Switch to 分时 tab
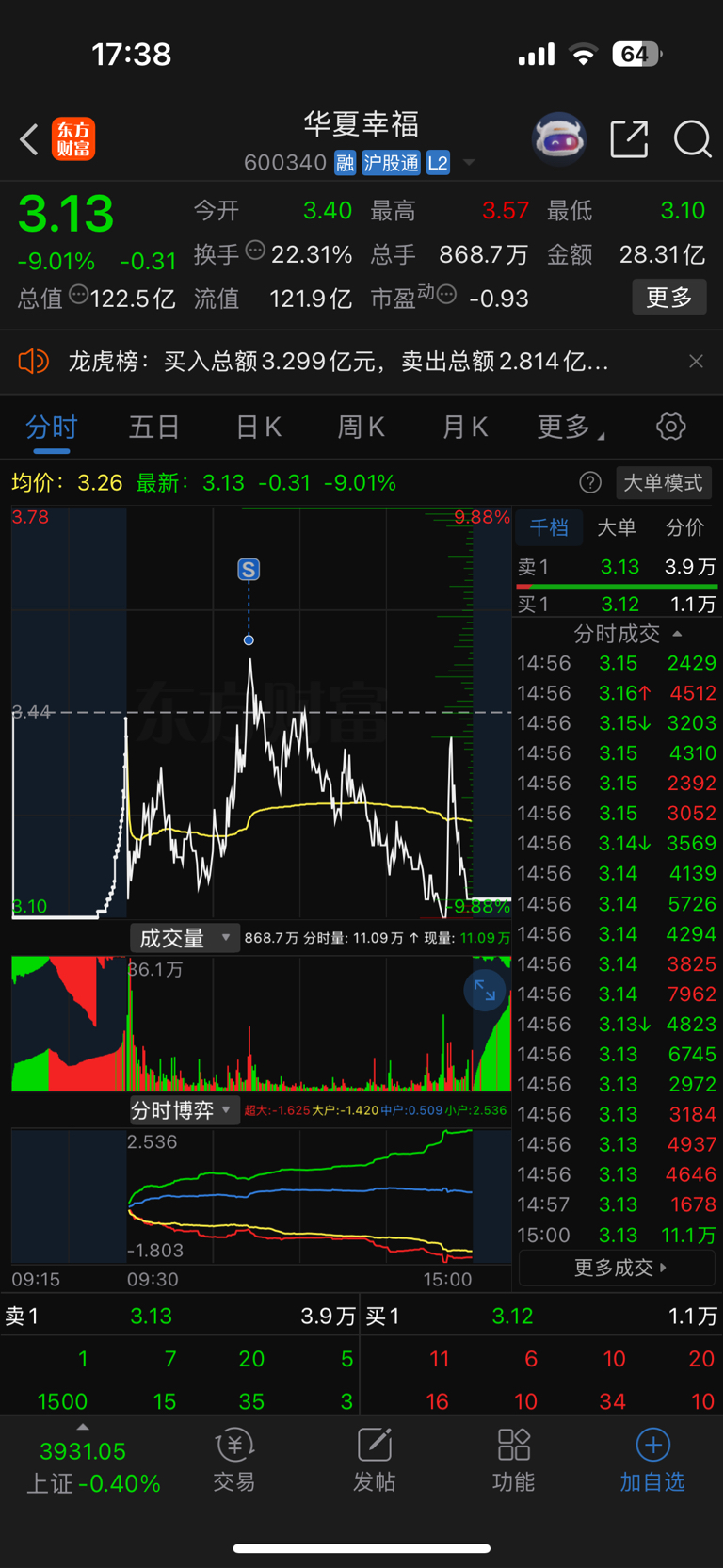 tap(52, 428)
